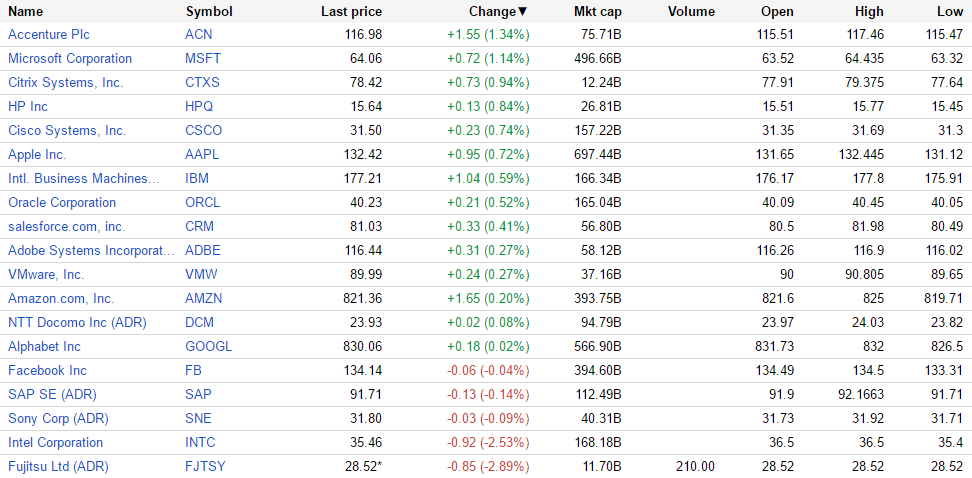The height and width of the screenshot is (478, 972).
Task: Open the Oracle Corporation link
Action: pos(62,202)
